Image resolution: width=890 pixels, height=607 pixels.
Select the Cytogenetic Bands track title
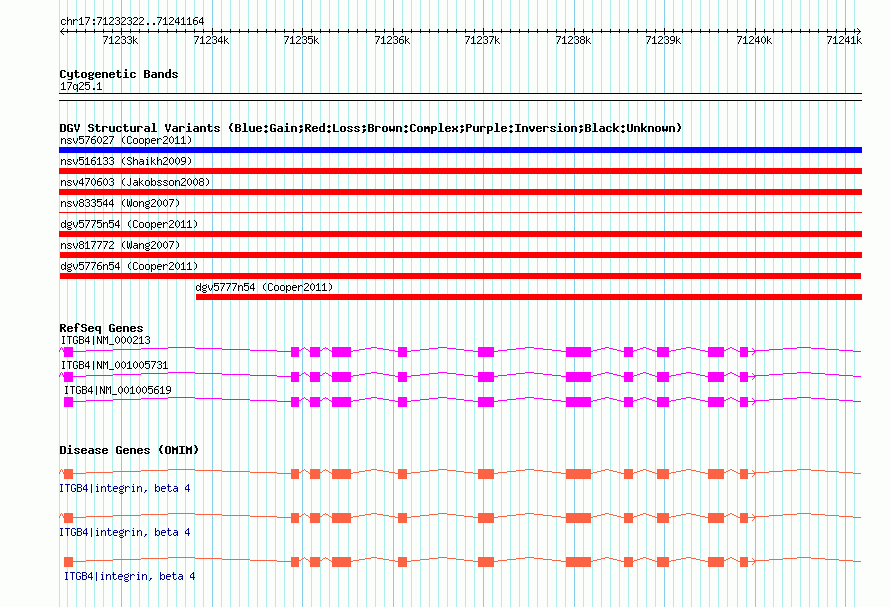pyautogui.click(x=119, y=74)
